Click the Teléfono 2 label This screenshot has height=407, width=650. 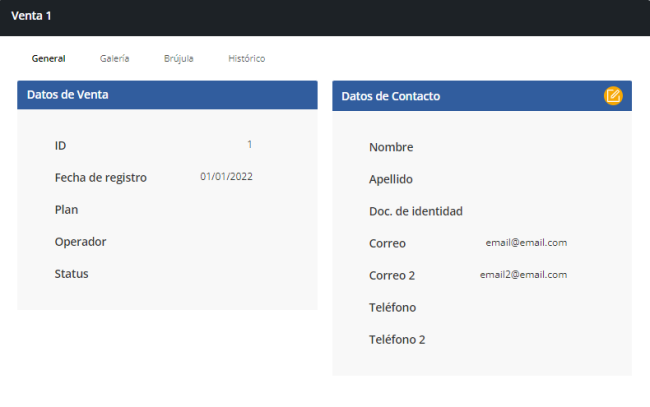pos(397,340)
